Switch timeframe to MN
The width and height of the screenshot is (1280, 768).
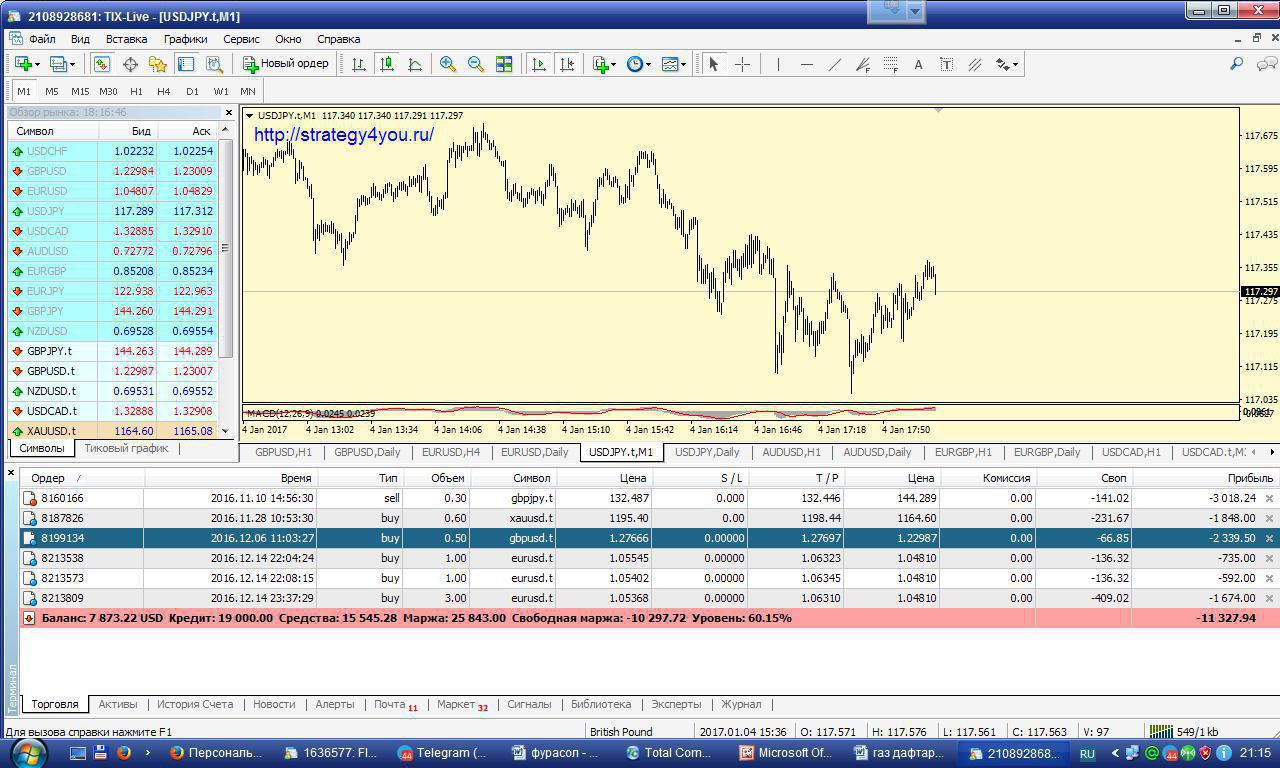click(x=248, y=91)
